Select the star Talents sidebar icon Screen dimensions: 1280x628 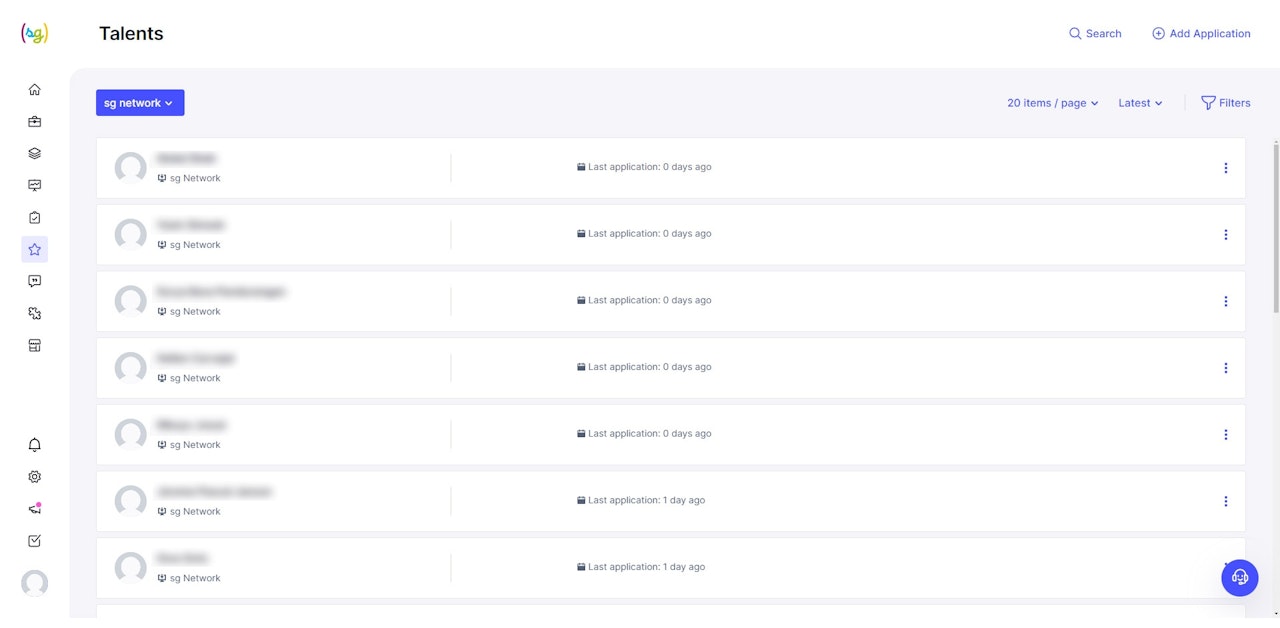(34, 250)
